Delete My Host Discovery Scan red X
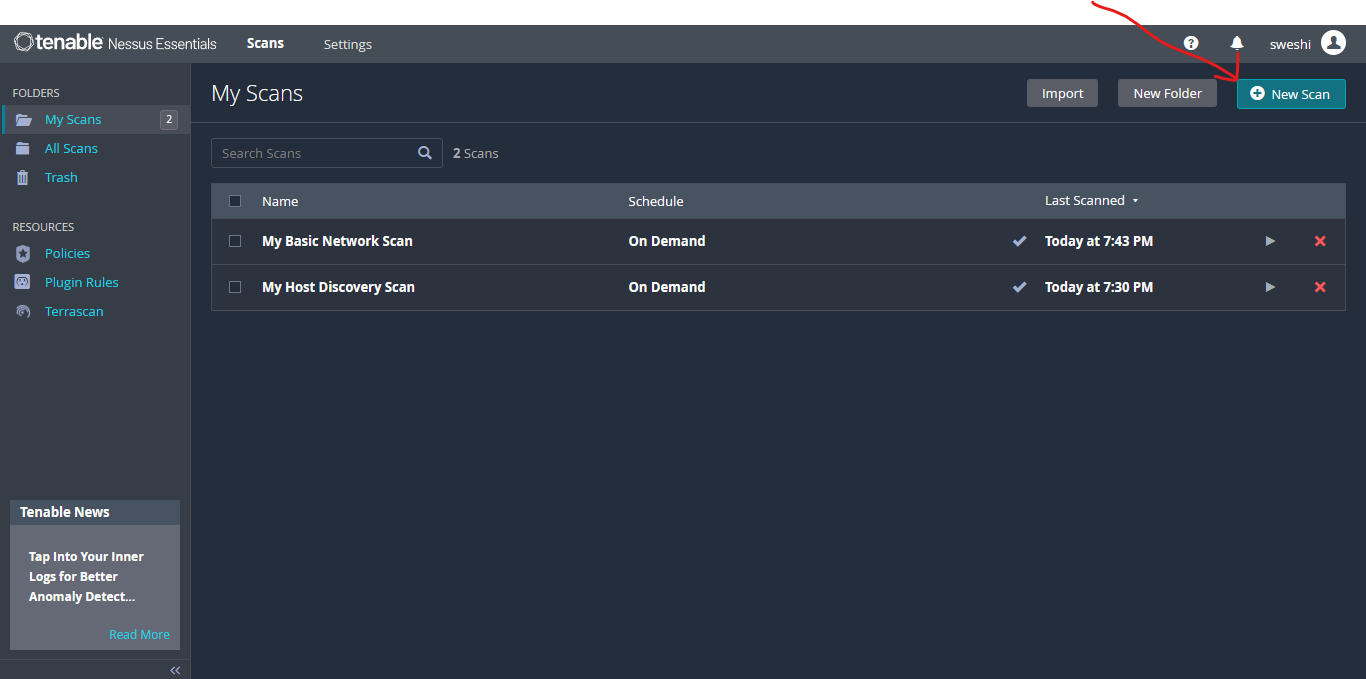The width and height of the screenshot is (1366, 679). pos(1320,287)
